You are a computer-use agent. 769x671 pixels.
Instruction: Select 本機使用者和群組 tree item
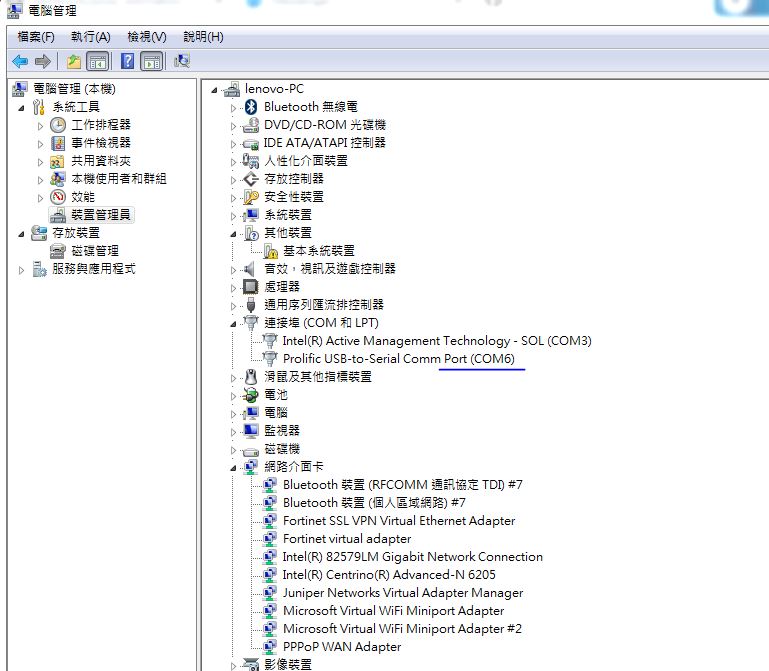point(119,179)
